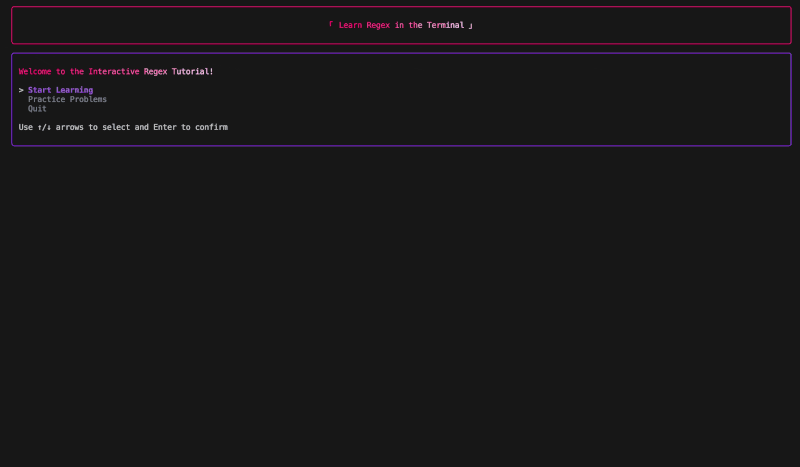
Task: Click the word select in the hint line
Action: (116, 127)
